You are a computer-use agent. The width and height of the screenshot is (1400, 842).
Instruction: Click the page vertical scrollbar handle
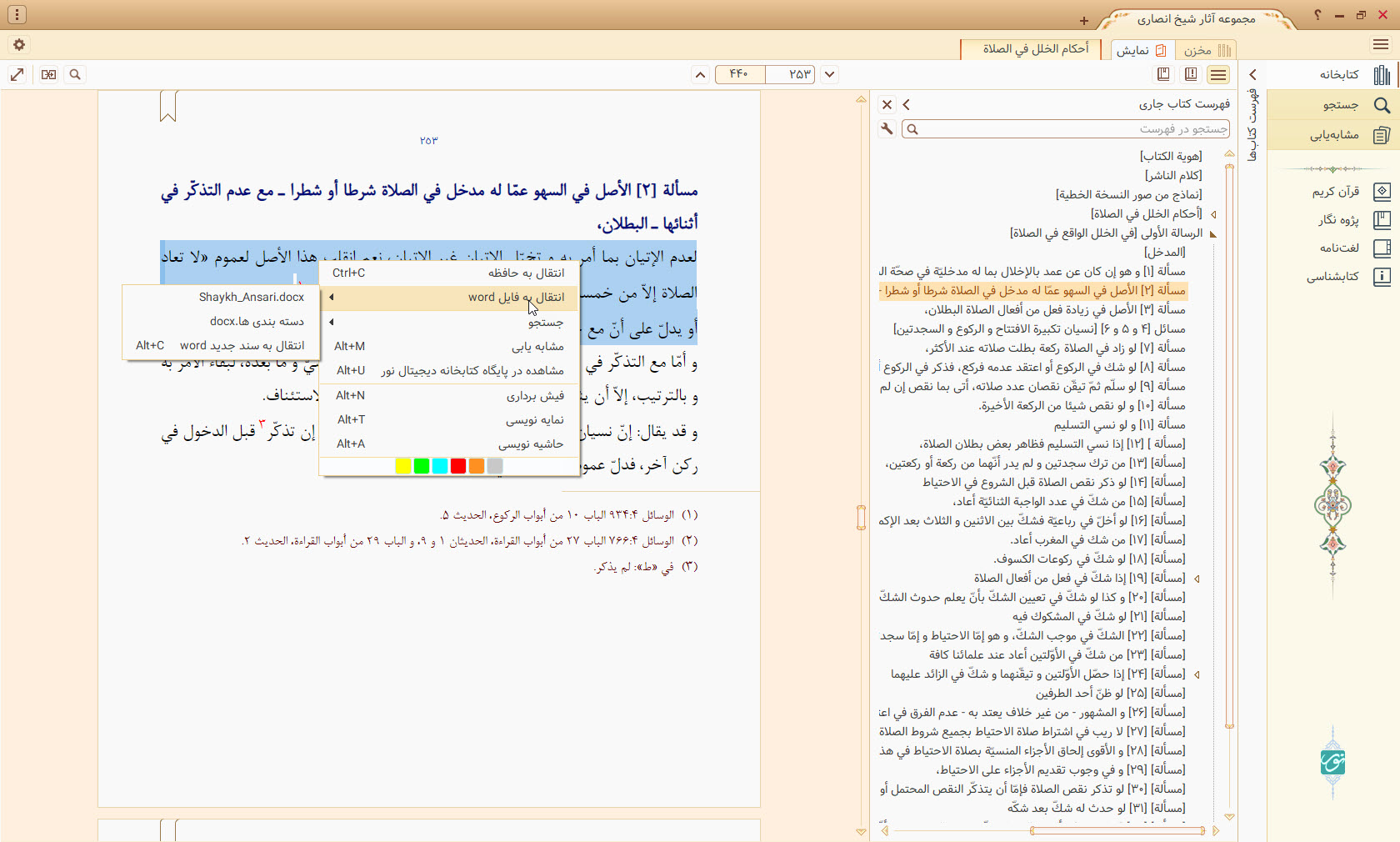tap(861, 518)
